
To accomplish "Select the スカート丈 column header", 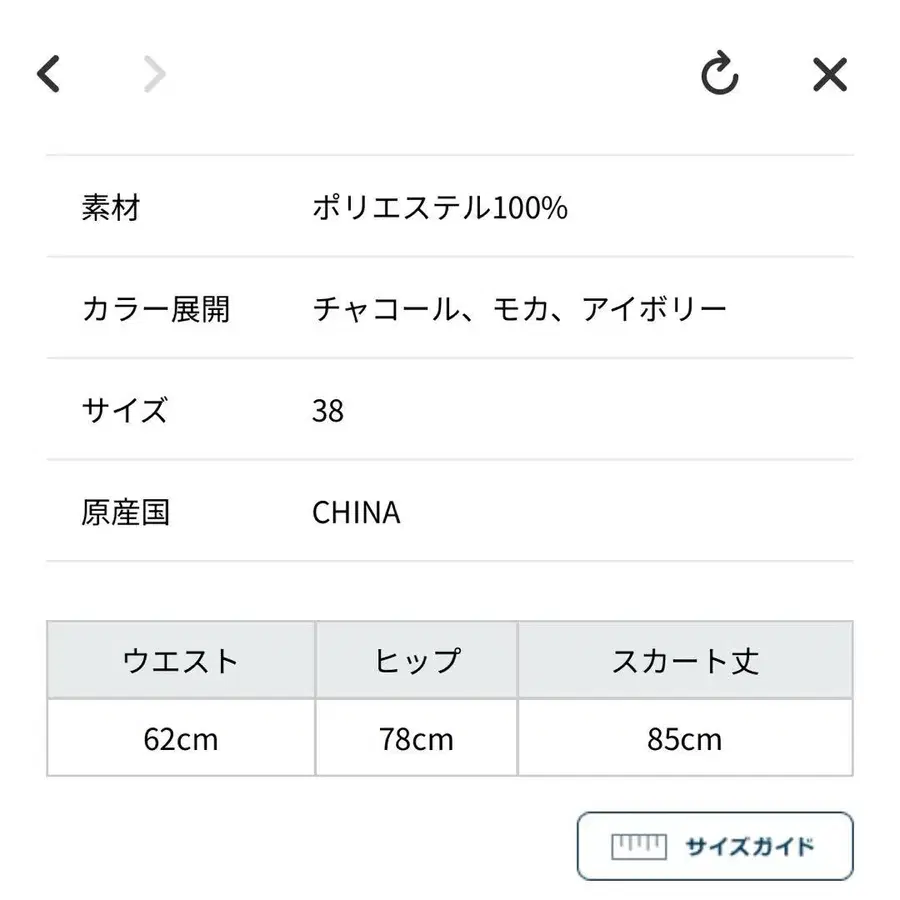I will point(686,660).
